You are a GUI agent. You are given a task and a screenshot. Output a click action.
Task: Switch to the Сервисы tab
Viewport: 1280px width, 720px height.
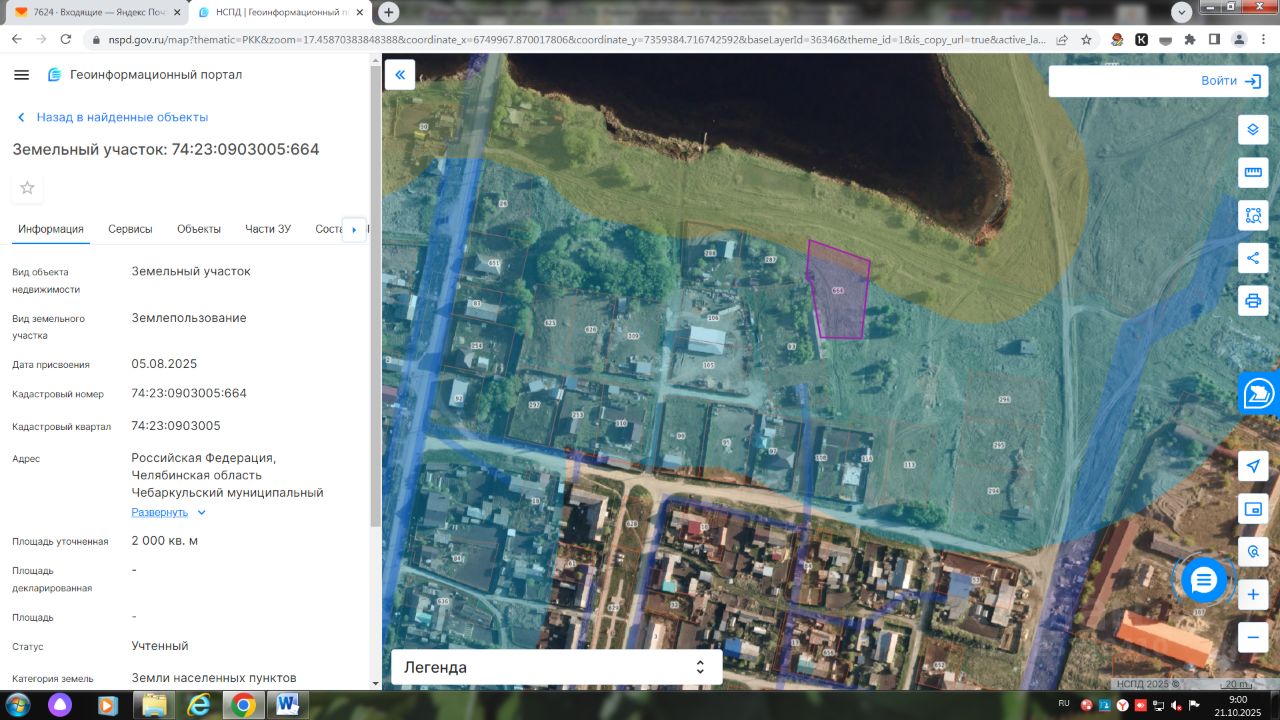(130, 229)
